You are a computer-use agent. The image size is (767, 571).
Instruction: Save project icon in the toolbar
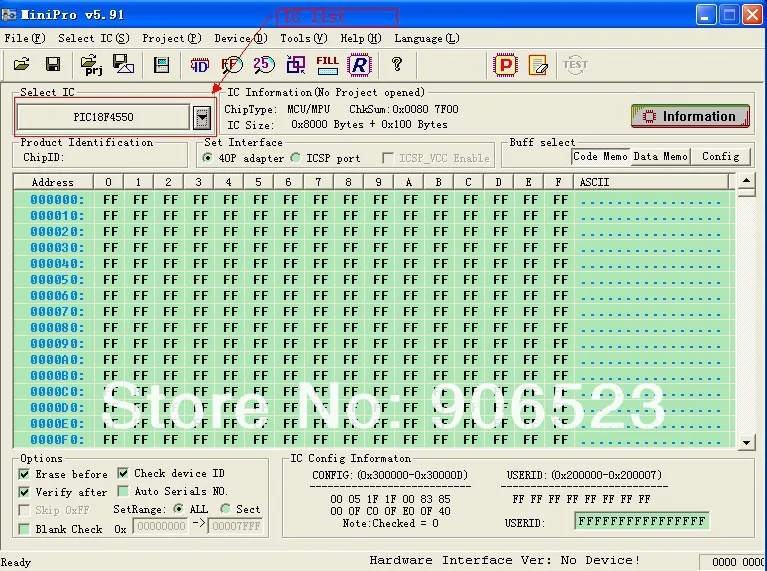pyautogui.click(x=123, y=64)
